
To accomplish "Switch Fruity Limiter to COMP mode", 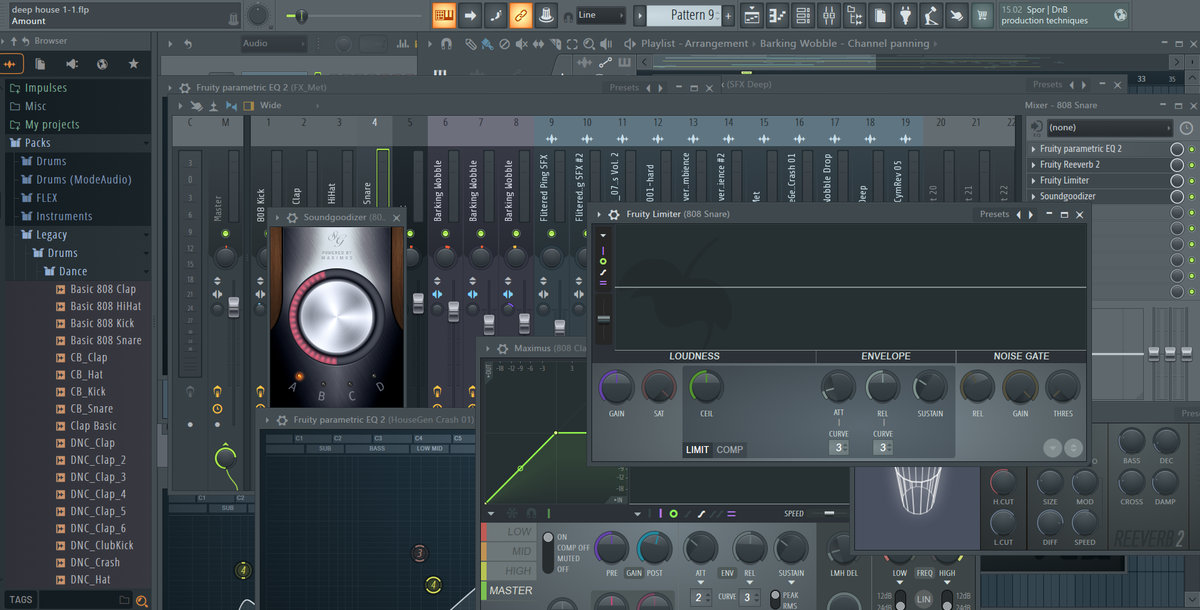I will (730, 450).
